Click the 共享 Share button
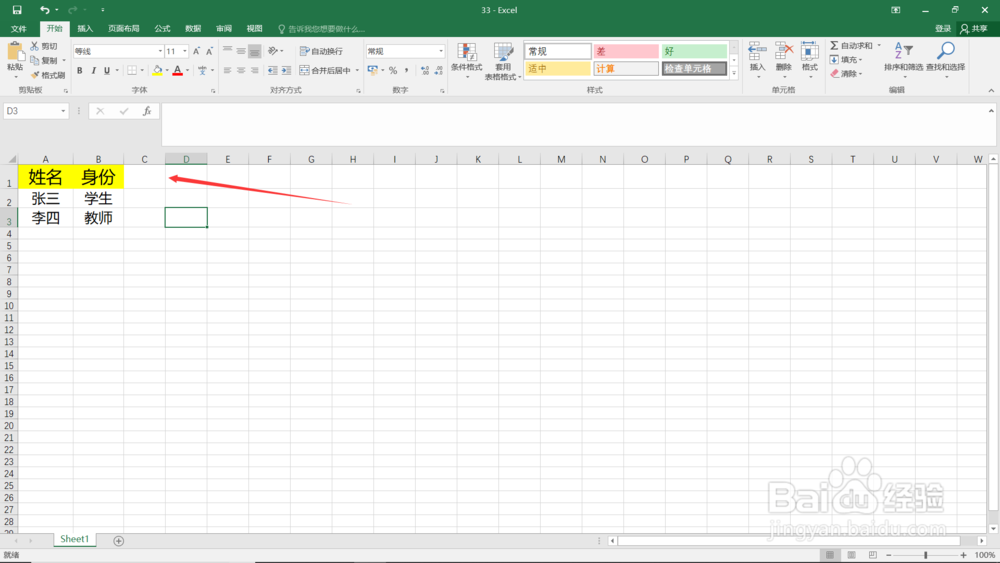The image size is (1000, 563). point(974,29)
